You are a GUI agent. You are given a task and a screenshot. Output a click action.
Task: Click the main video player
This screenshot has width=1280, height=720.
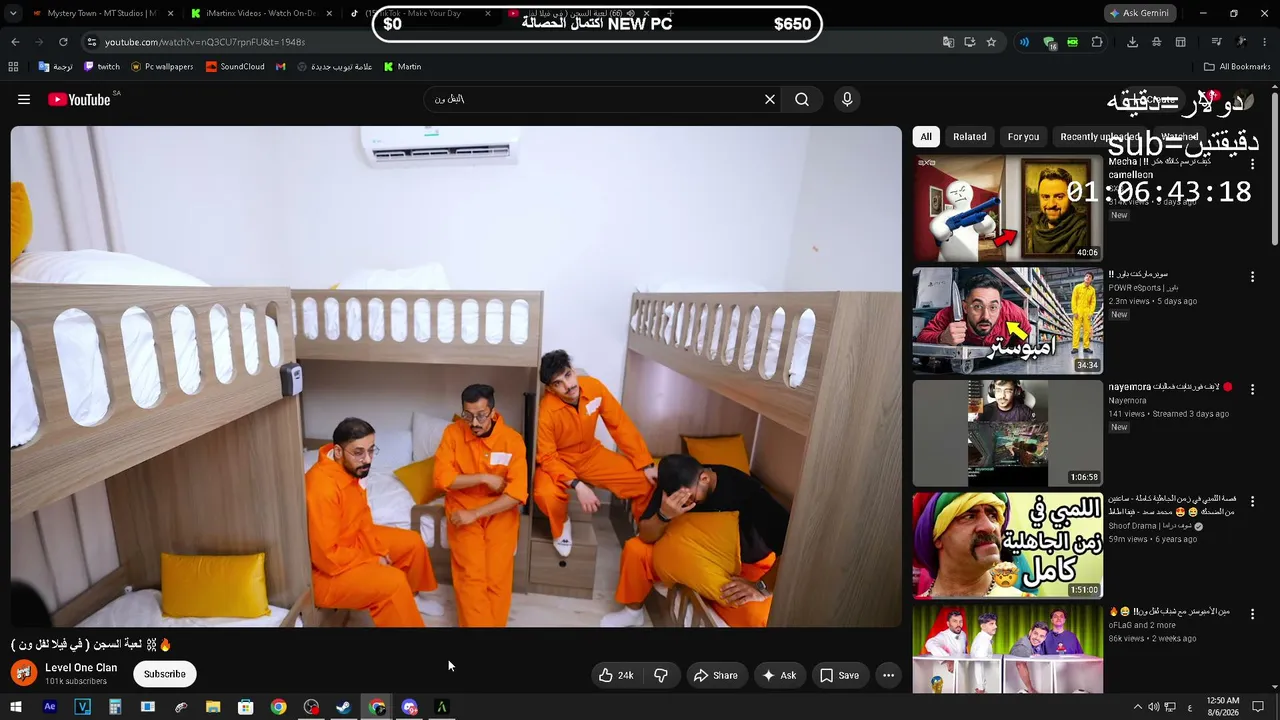[456, 376]
